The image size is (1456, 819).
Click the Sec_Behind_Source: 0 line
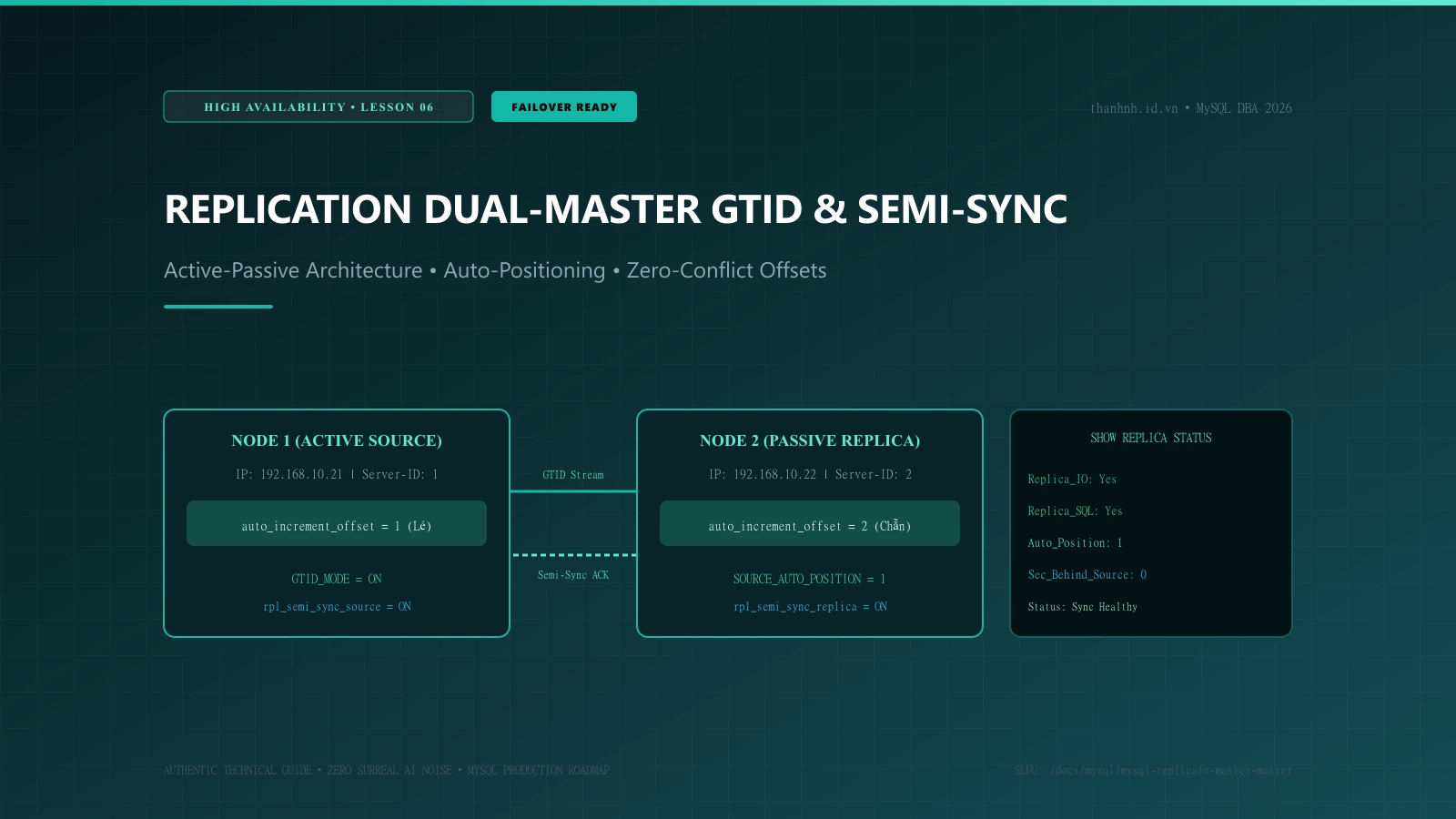click(1087, 575)
